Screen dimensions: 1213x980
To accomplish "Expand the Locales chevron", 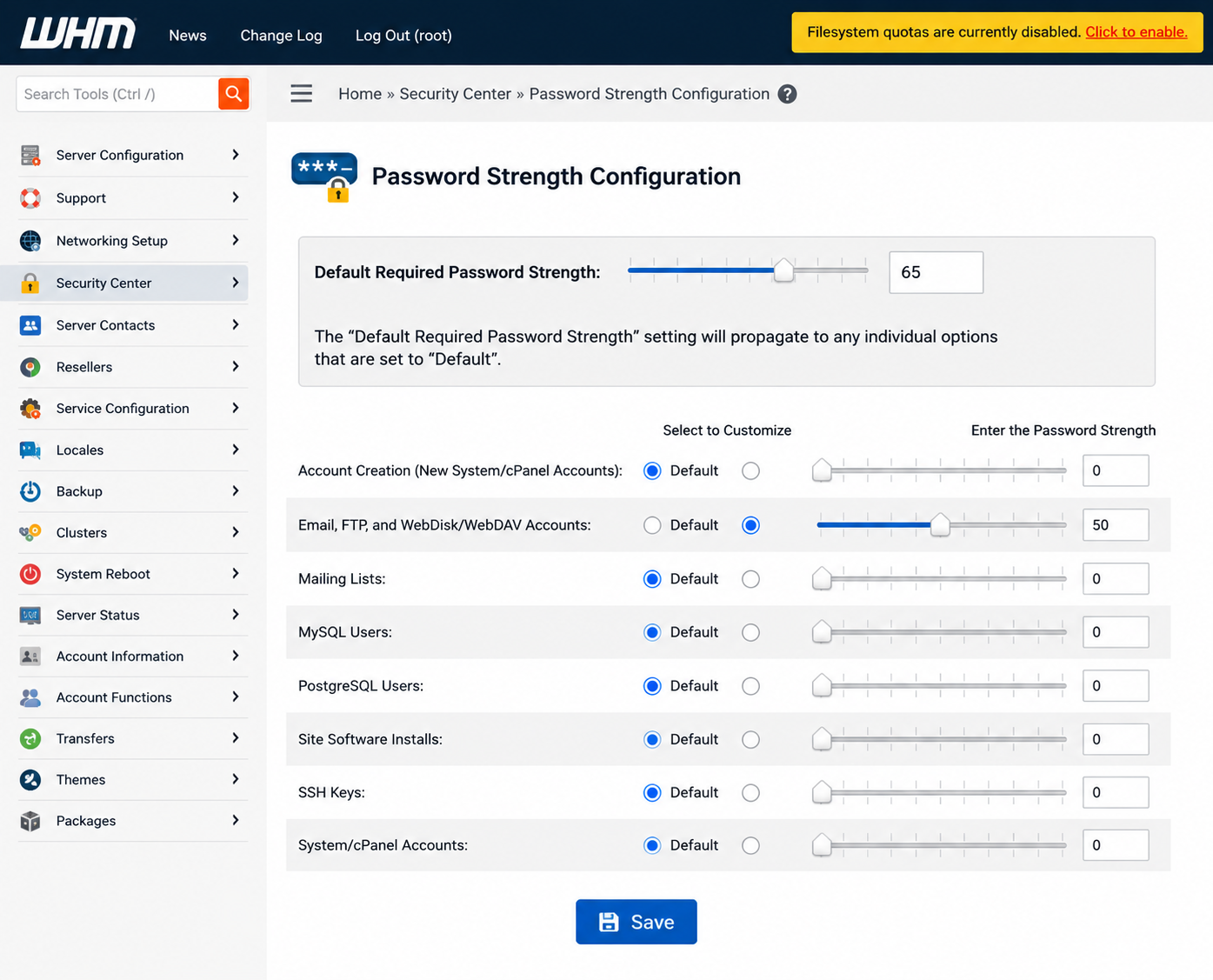I will pyautogui.click(x=236, y=450).
